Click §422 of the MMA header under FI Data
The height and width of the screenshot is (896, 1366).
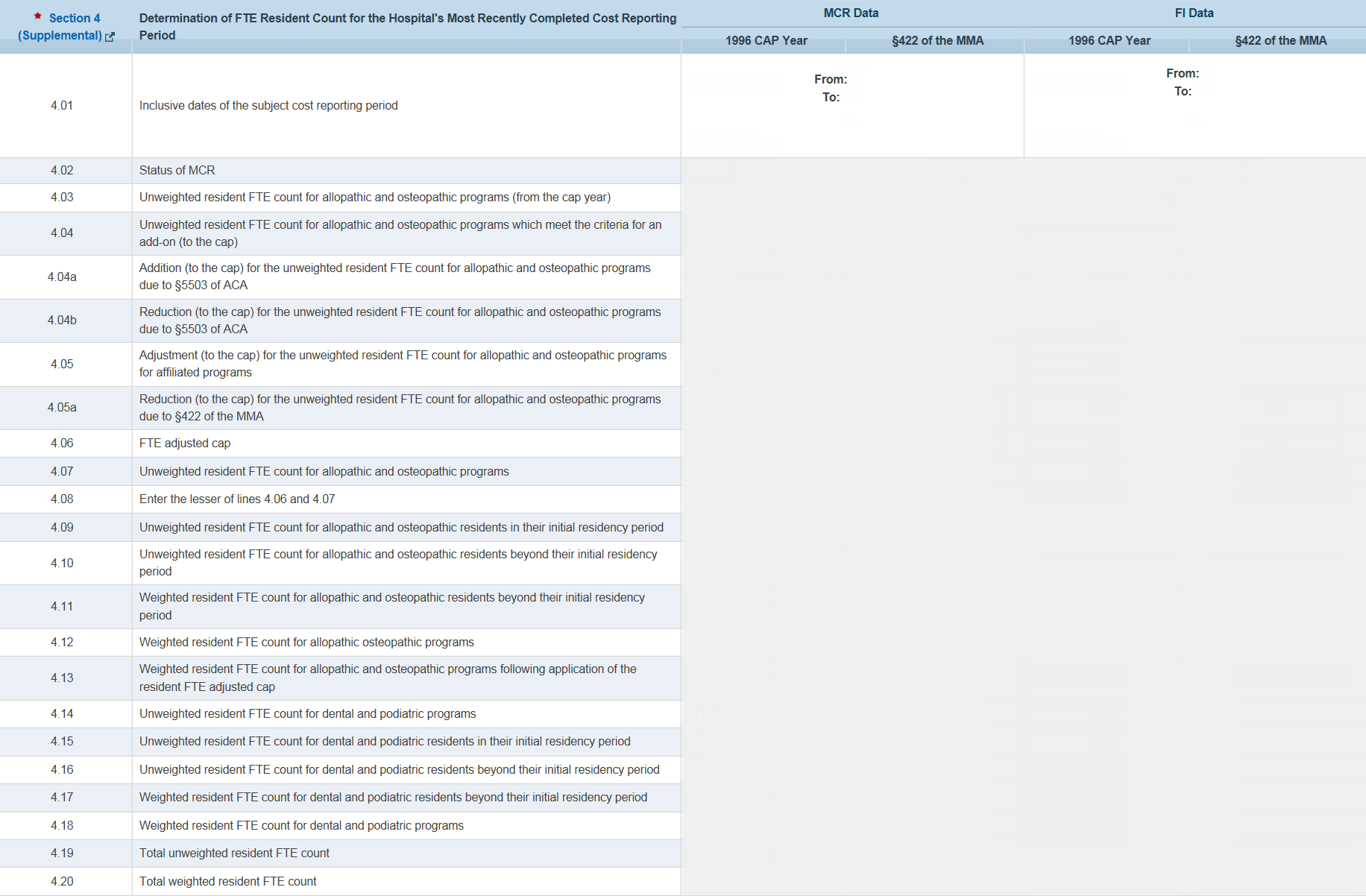tap(1280, 40)
